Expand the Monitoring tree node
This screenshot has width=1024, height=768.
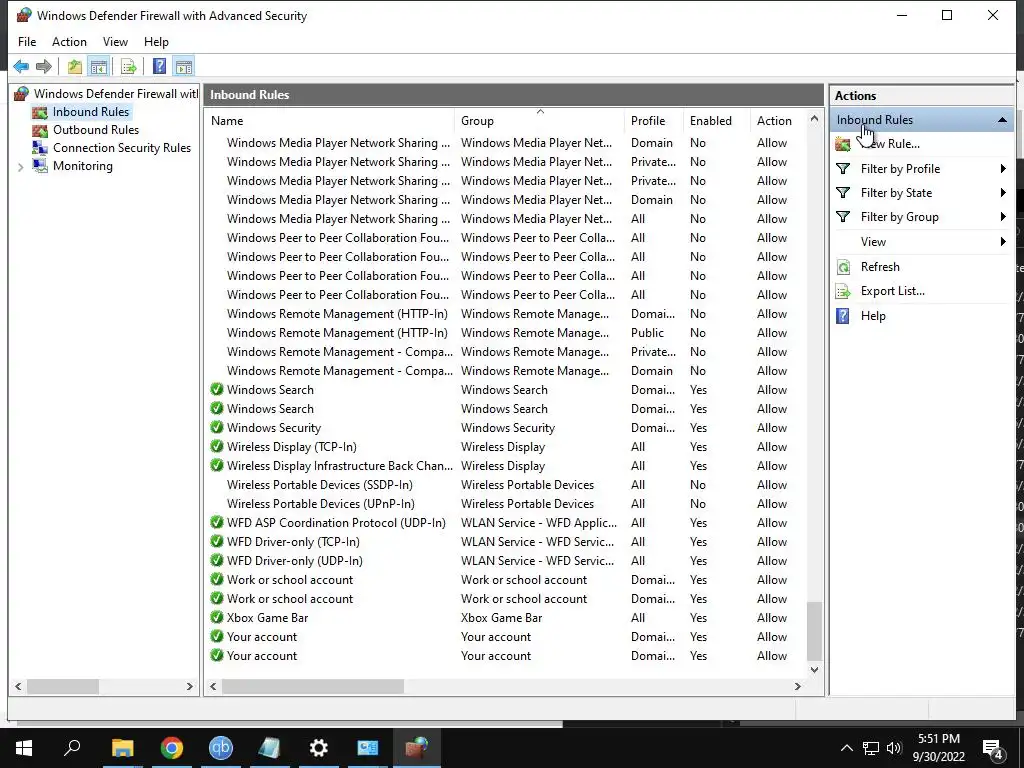[21, 167]
